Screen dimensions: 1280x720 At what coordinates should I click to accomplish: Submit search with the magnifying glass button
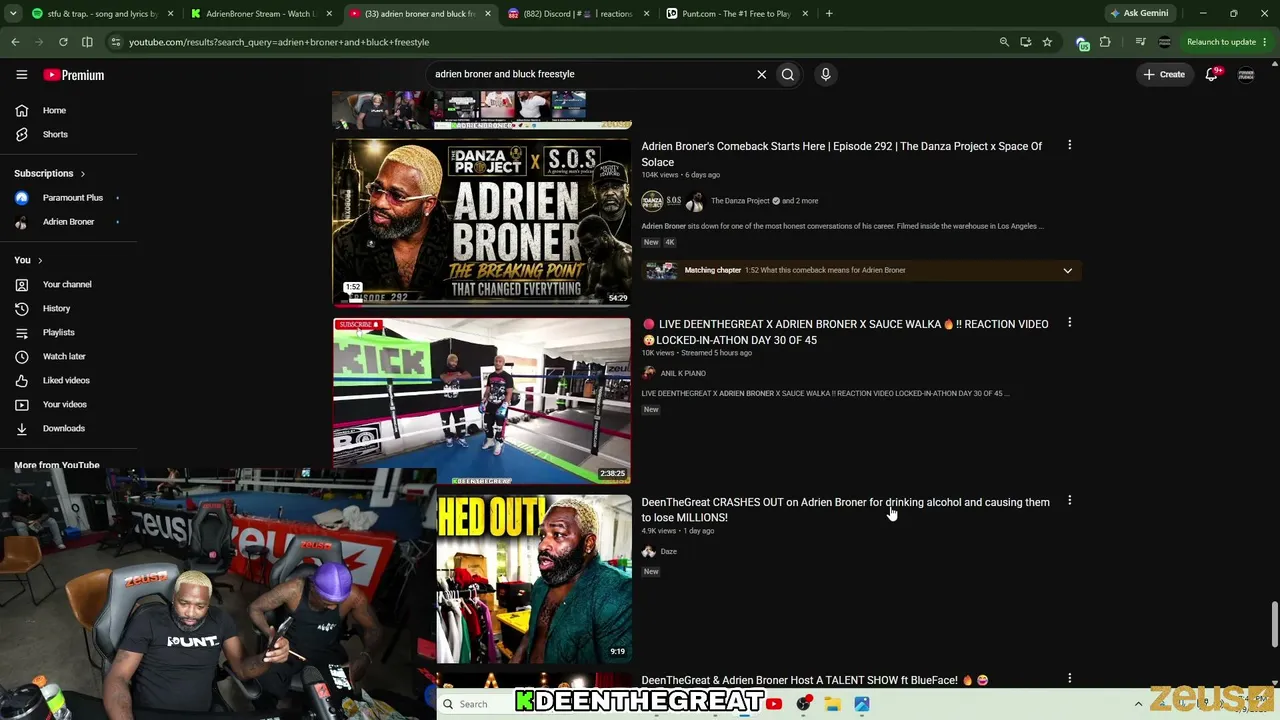(788, 74)
